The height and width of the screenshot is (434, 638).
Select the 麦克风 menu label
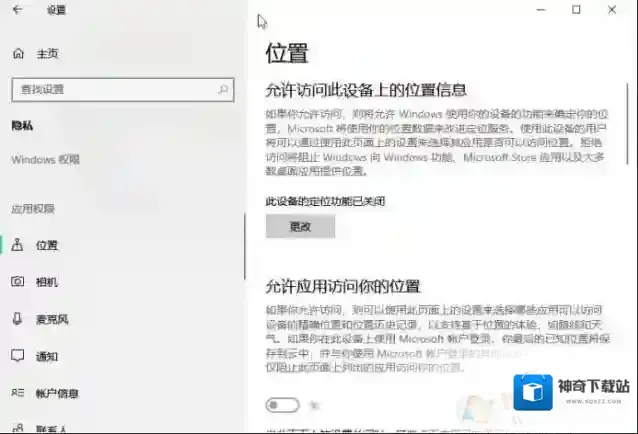point(52,319)
